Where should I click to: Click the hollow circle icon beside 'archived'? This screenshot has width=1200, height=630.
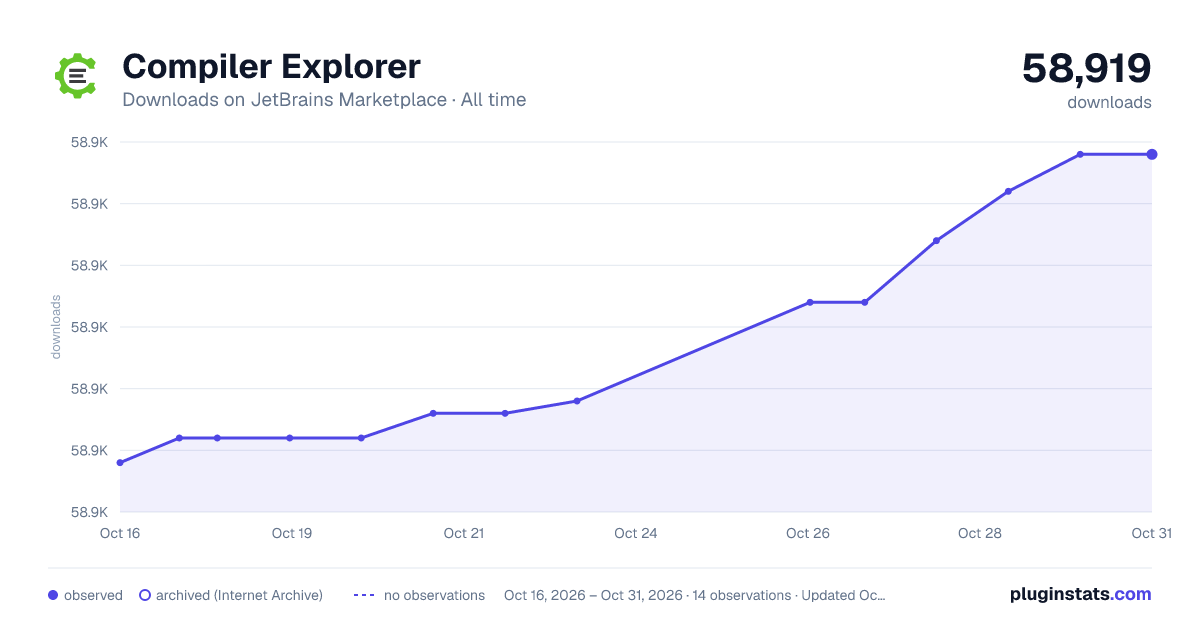(145, 595)
